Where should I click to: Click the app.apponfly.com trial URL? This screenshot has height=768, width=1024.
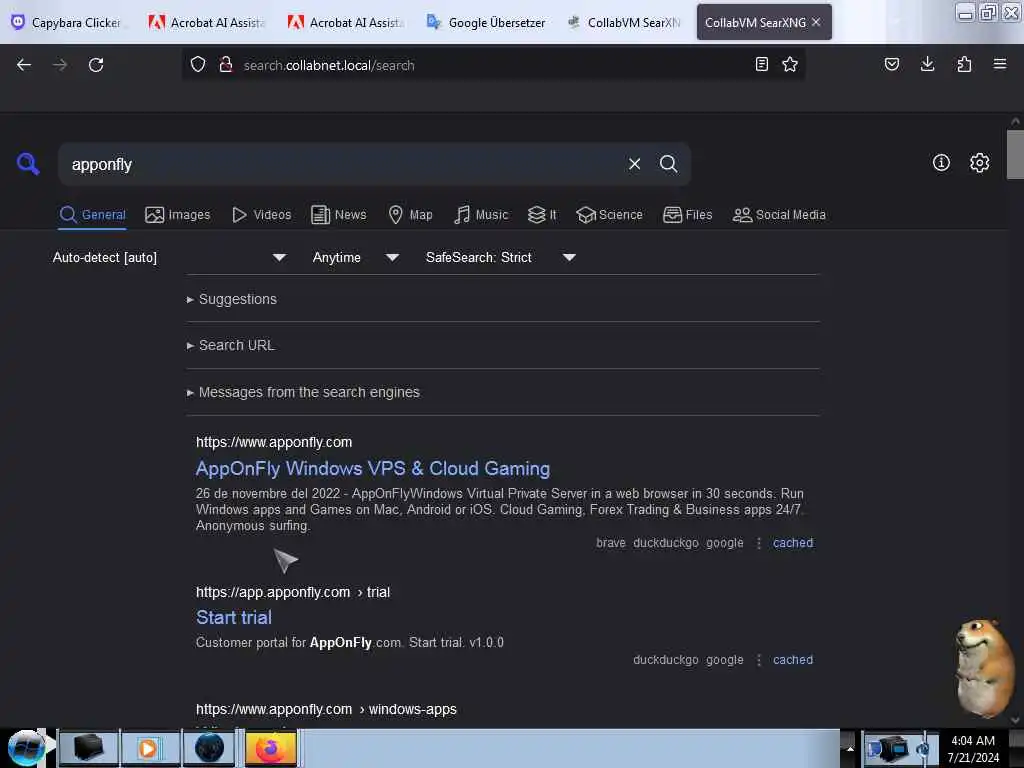tap(293, 592)
